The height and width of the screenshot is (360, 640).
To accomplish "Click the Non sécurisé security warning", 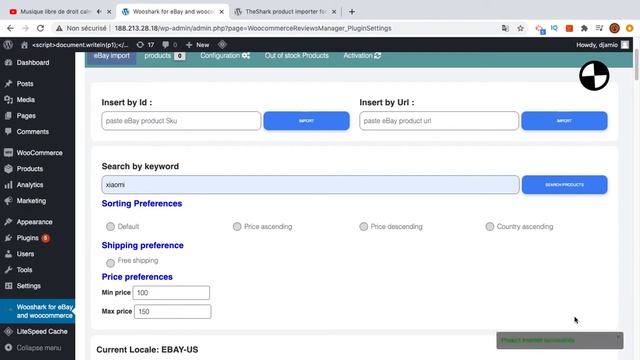I will click(x=81, y=28).
